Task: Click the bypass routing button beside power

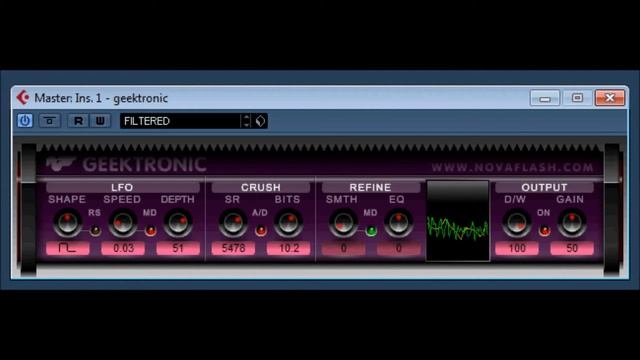Action: pos(49,121)
